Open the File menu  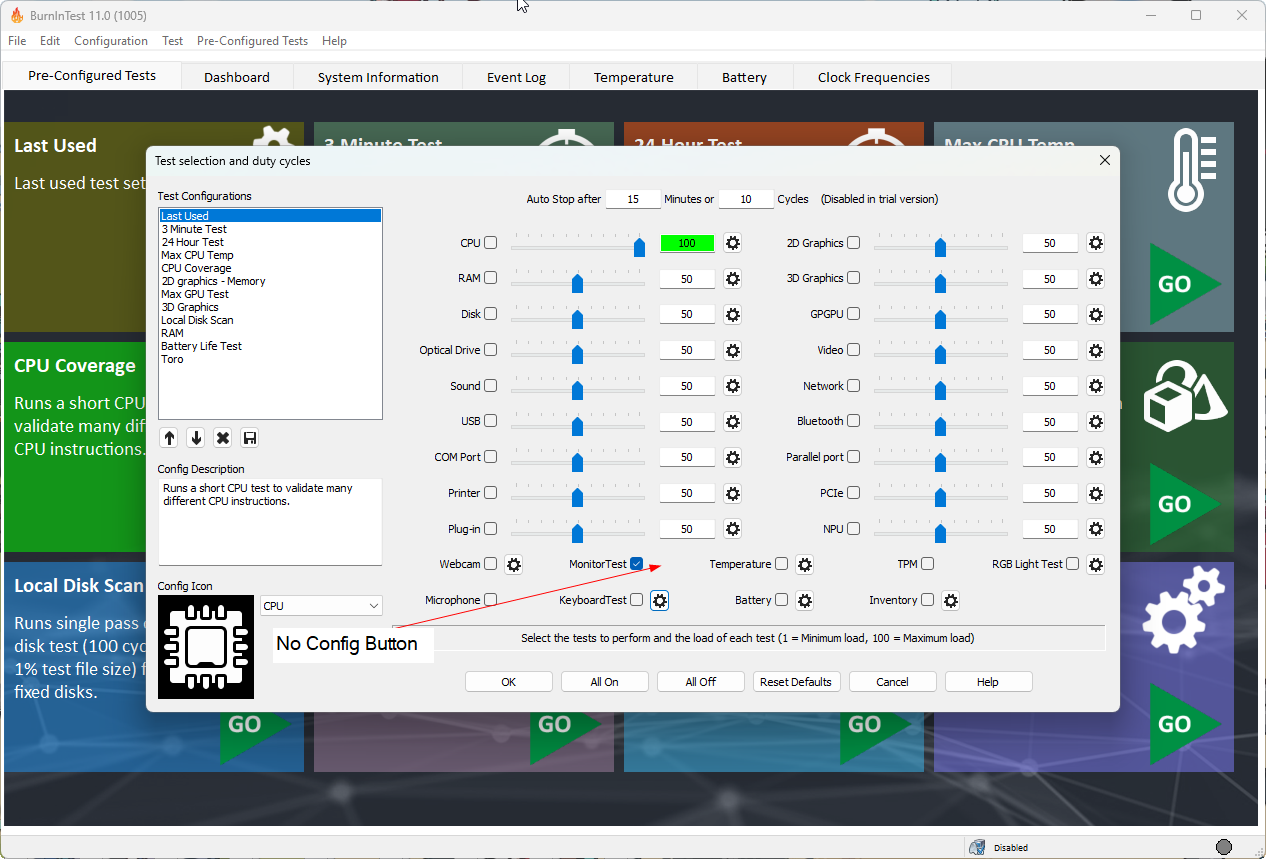(x=17, y=41)
